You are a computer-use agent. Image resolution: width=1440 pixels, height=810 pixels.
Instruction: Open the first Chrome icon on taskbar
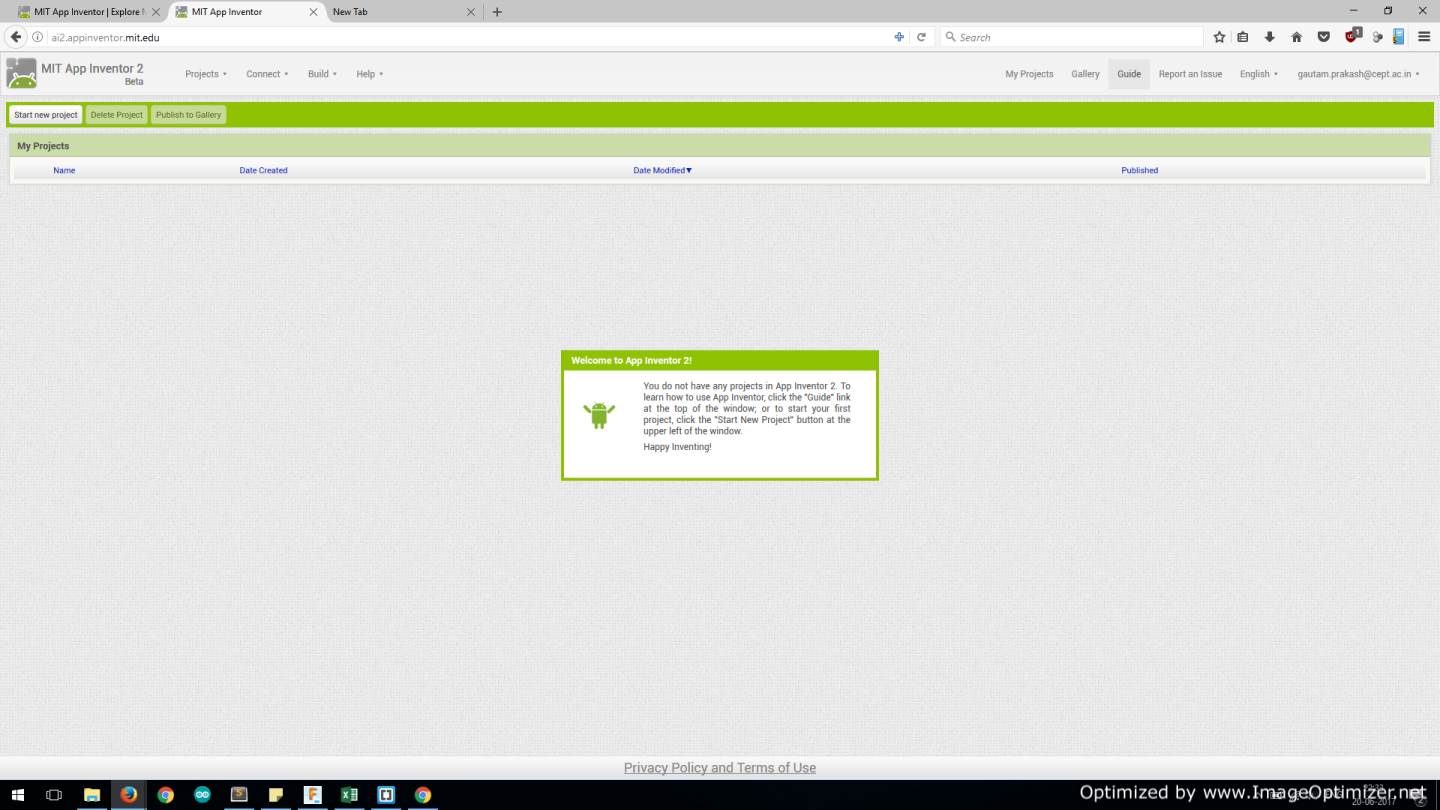tap(165, 795)
